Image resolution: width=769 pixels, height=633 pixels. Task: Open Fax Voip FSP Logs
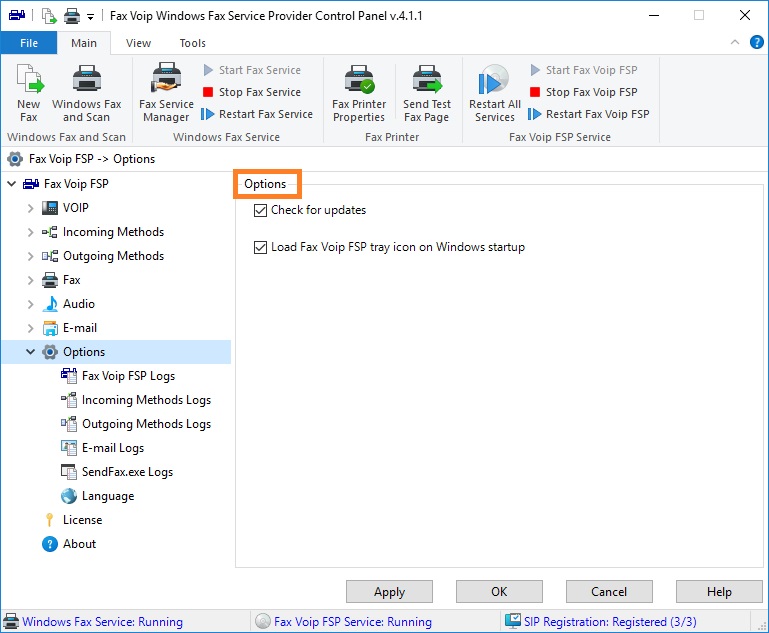tap(128, 376)
